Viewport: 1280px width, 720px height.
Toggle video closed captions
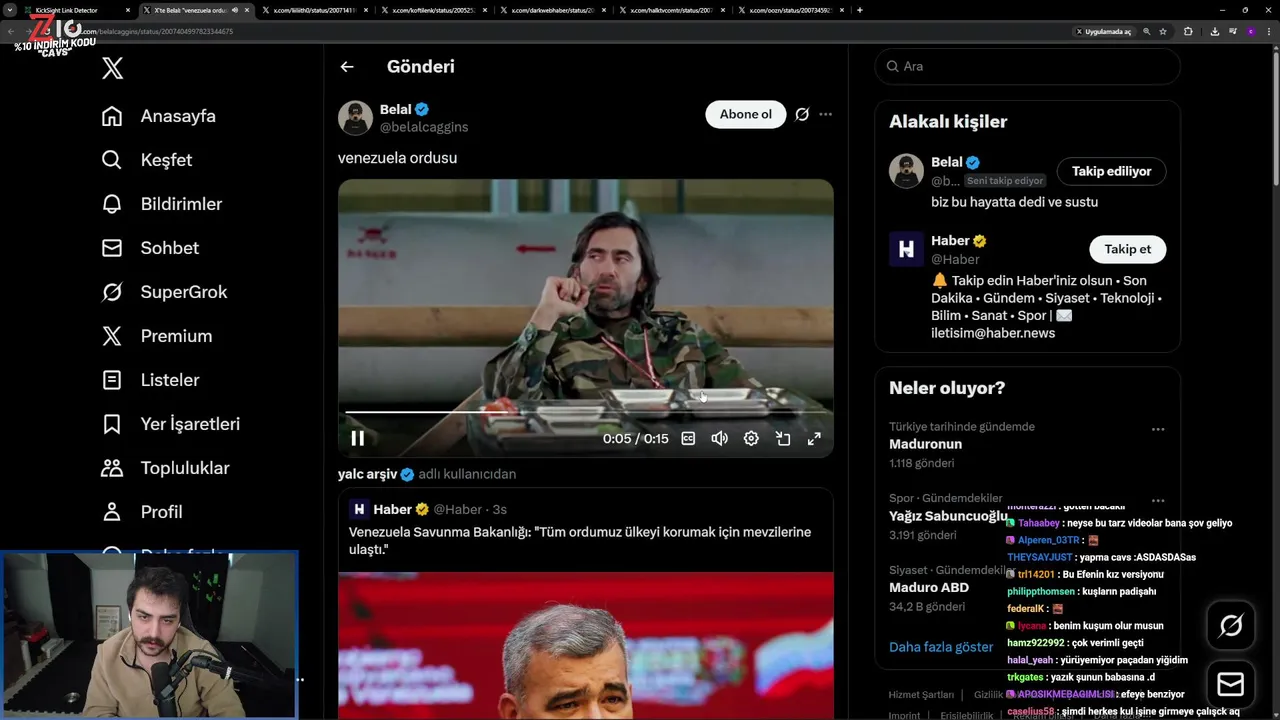[x=688, y=438]
